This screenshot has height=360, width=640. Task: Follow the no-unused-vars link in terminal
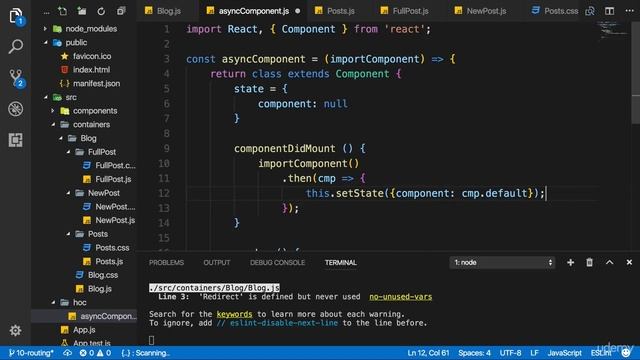tap(400, 297)
